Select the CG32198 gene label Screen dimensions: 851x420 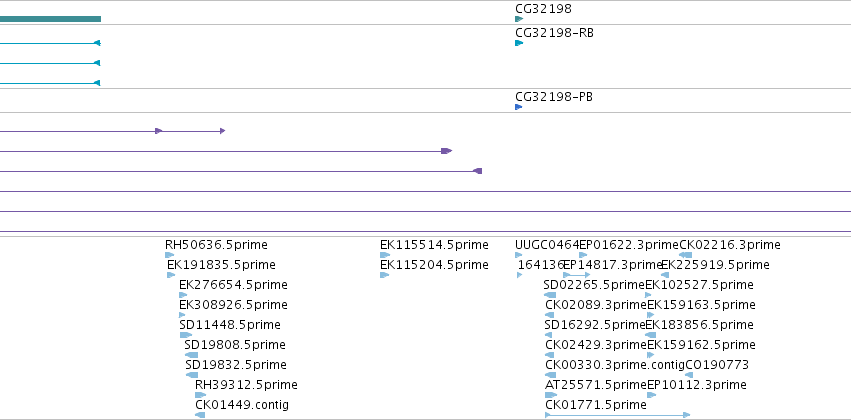click(543, 9)
